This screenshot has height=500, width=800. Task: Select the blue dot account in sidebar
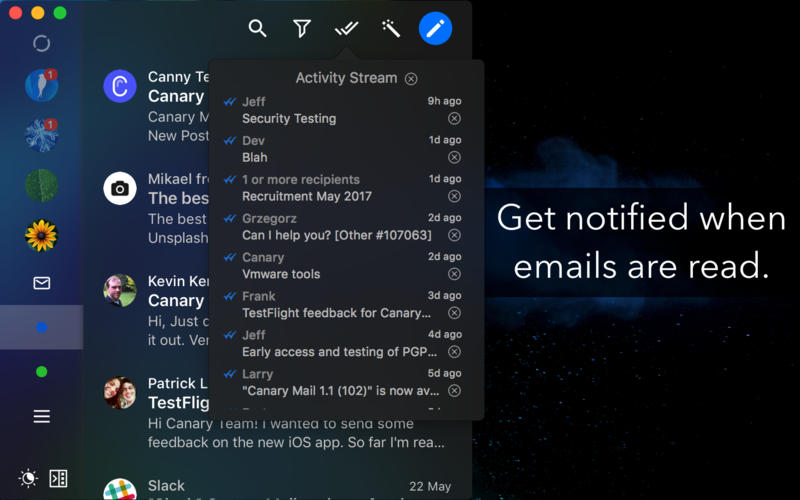coord(42,327)
